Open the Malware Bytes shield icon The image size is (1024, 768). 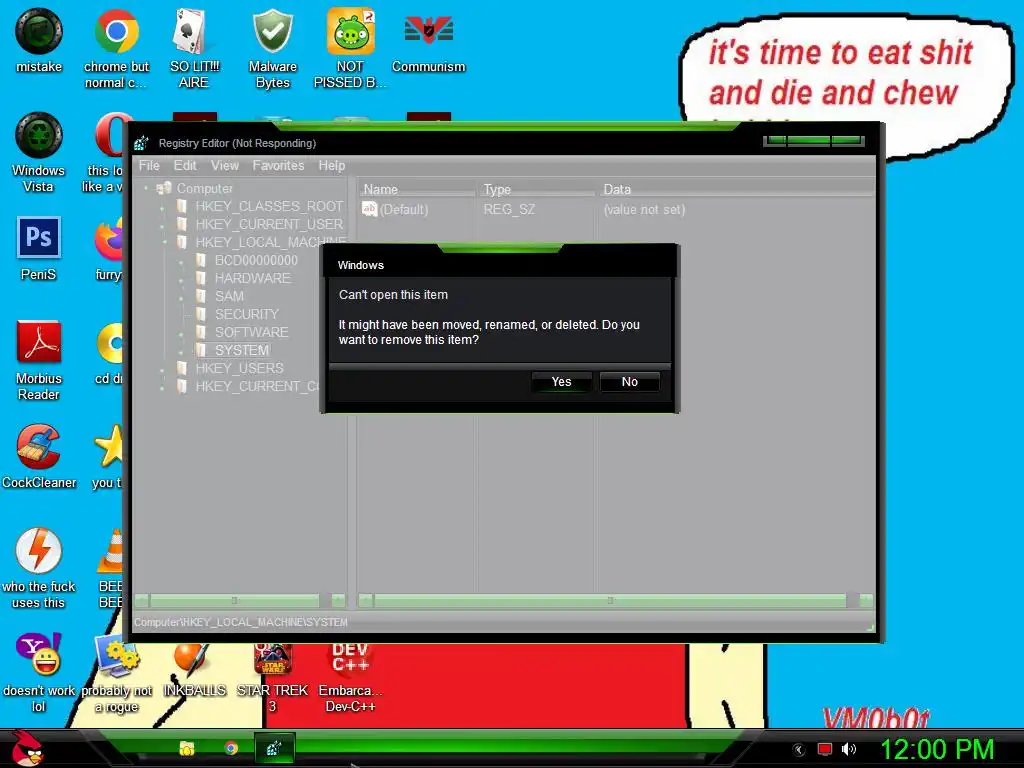(272, 48)
